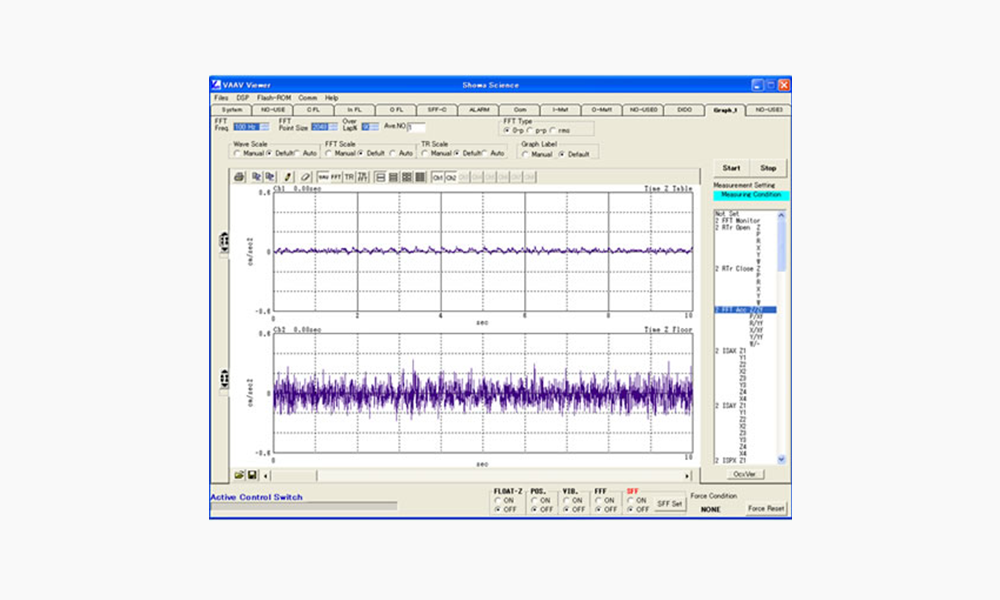1000x600 pixels.
Task: Click the Force Reset button
Action: point(767,508)
